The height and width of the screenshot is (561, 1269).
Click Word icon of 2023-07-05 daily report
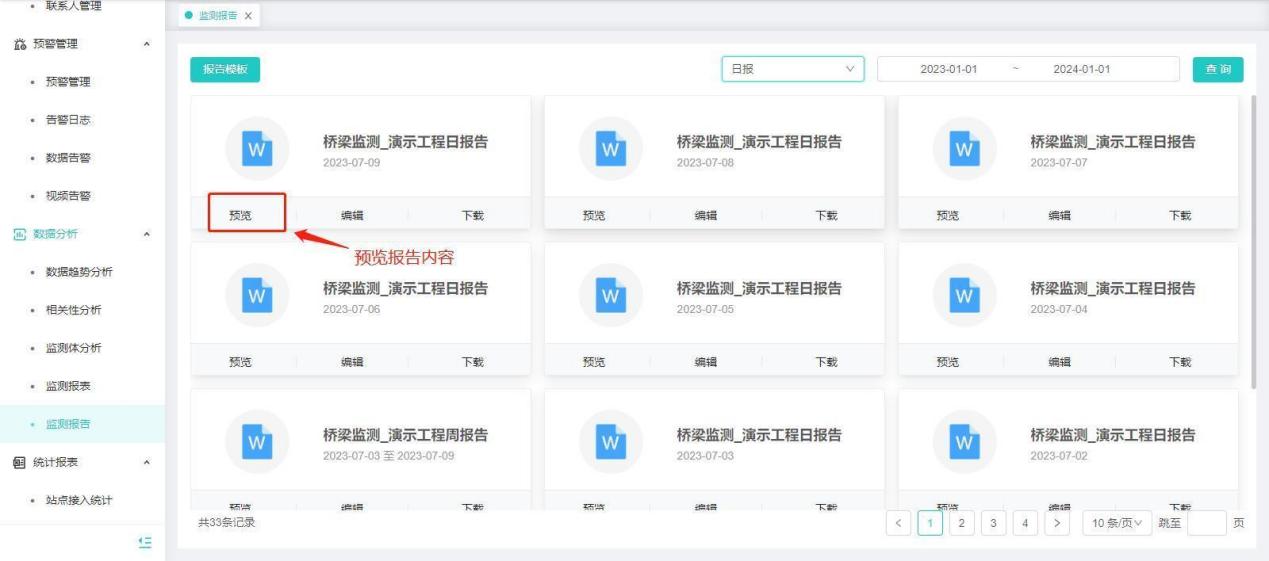coord(610,296)
